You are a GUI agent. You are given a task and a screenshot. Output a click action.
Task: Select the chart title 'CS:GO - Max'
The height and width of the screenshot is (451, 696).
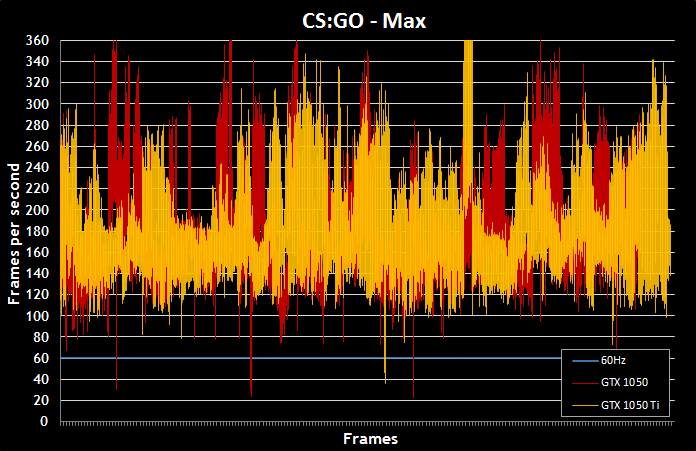[x=364, y=21]
